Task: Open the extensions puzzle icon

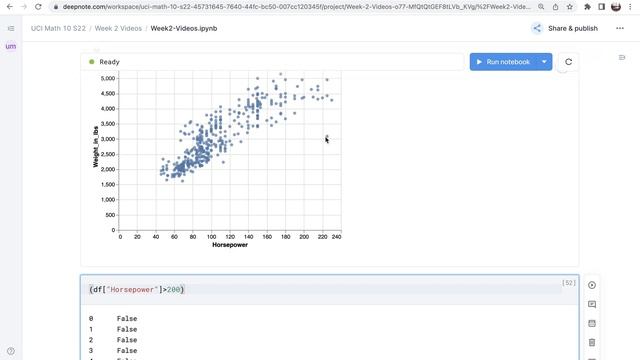Action: [x=587, y=7]
